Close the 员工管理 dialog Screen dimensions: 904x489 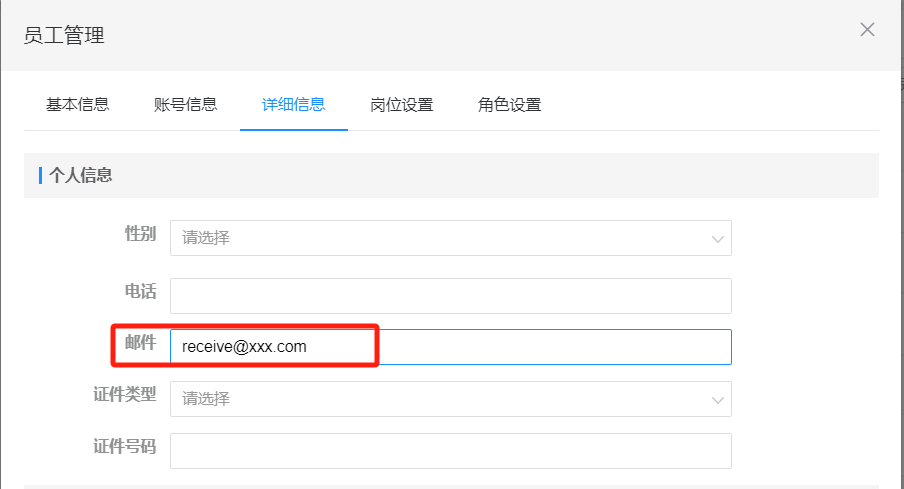click(x=867, y=30)
